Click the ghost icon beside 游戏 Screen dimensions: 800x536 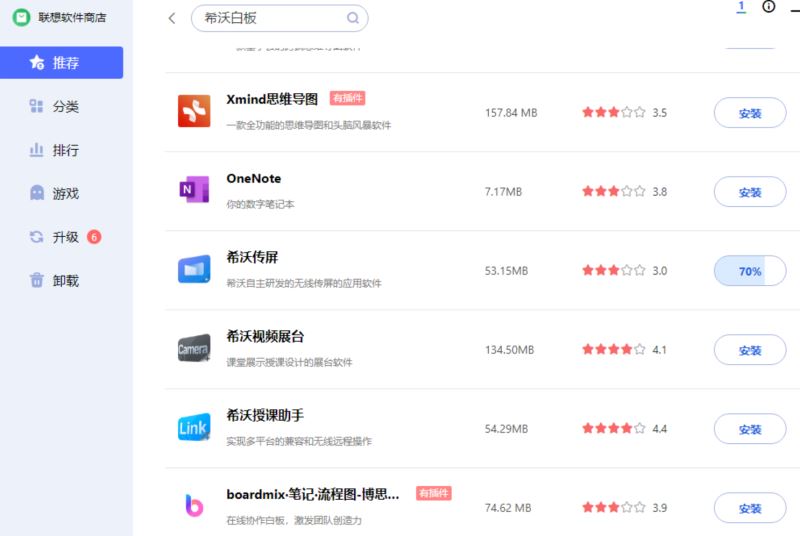37,193
